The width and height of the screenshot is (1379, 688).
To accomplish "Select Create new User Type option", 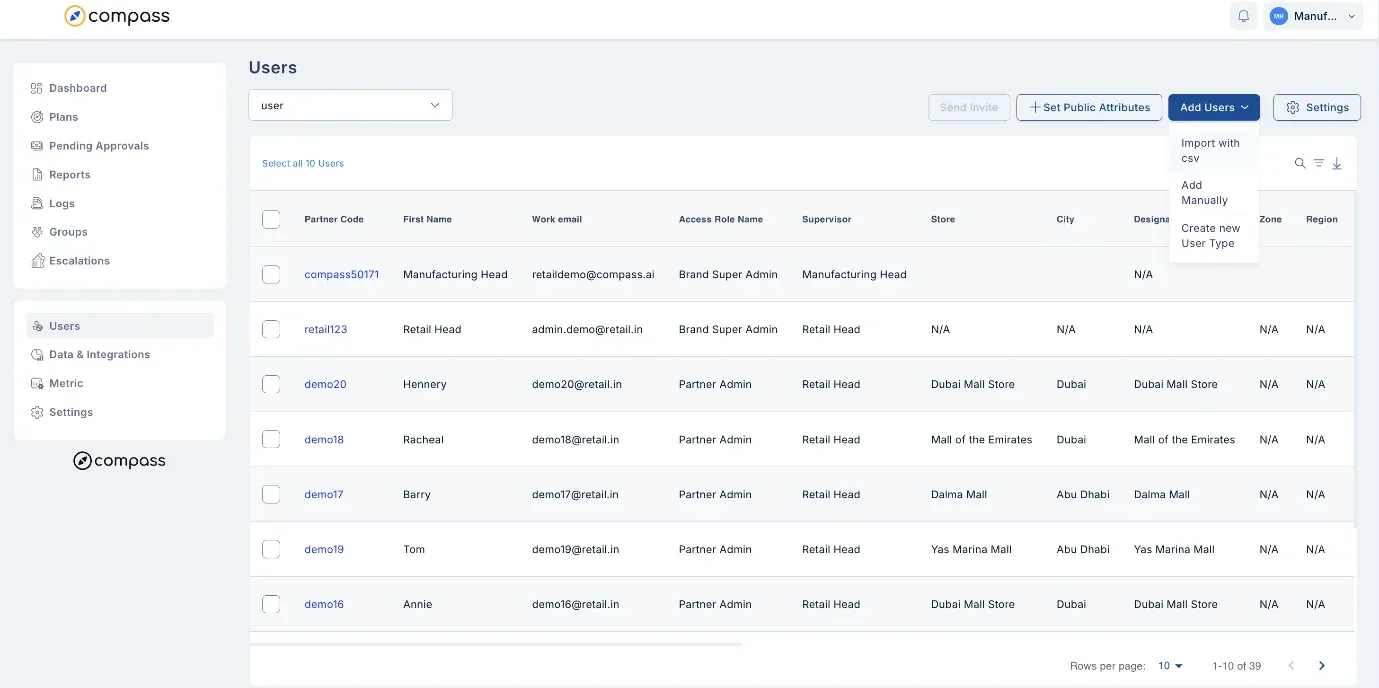I will click(x=1213, y=236).
